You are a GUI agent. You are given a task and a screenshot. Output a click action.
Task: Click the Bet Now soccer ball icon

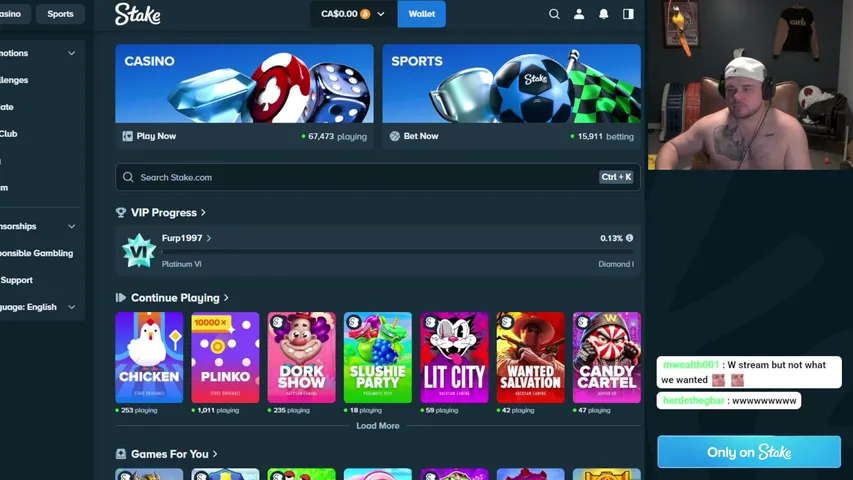pyautogui.click(x=394, y=136)
